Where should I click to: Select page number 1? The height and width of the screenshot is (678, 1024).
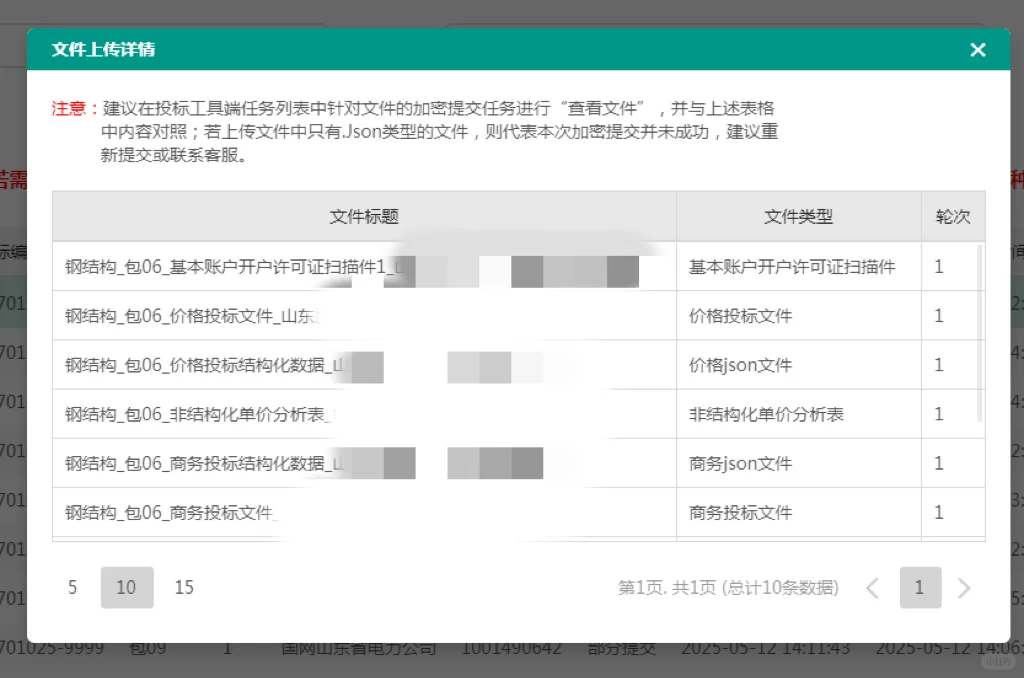pyautogui.click(x=920, y=588)
